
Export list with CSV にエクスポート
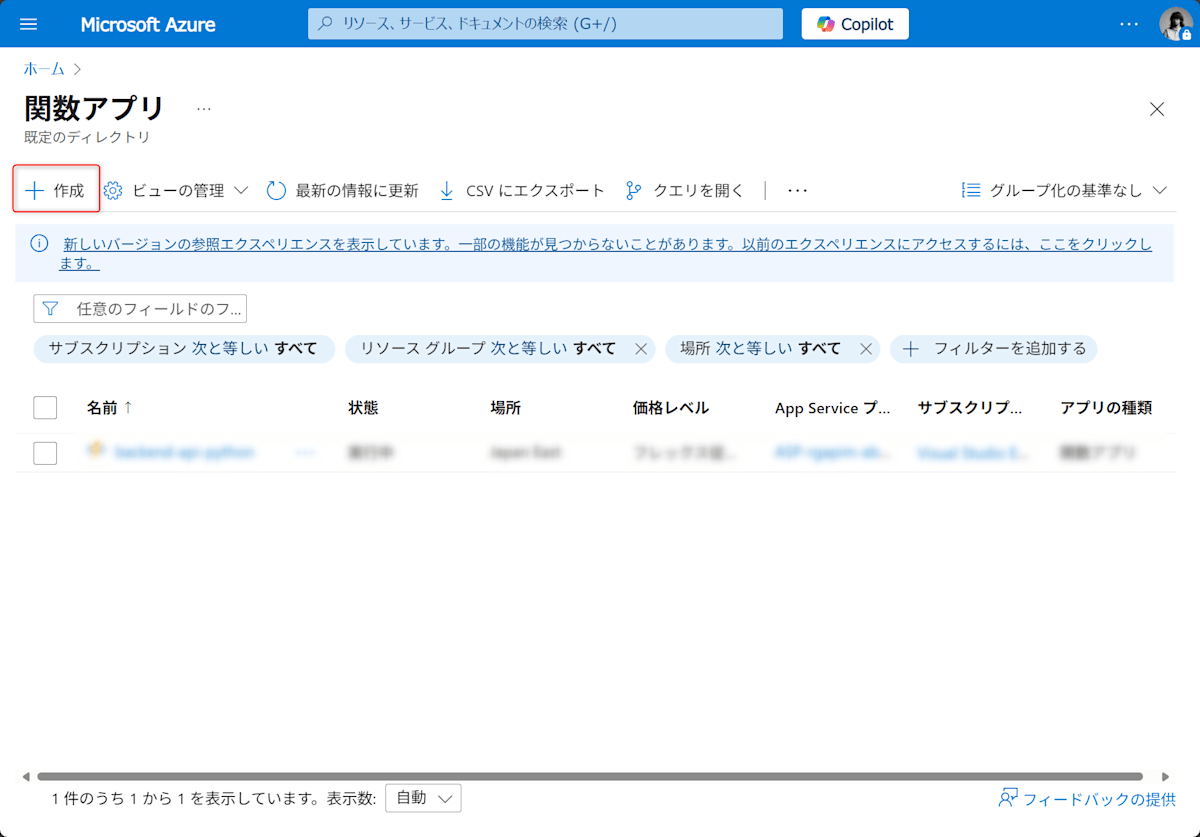click(x=522, y=190)
